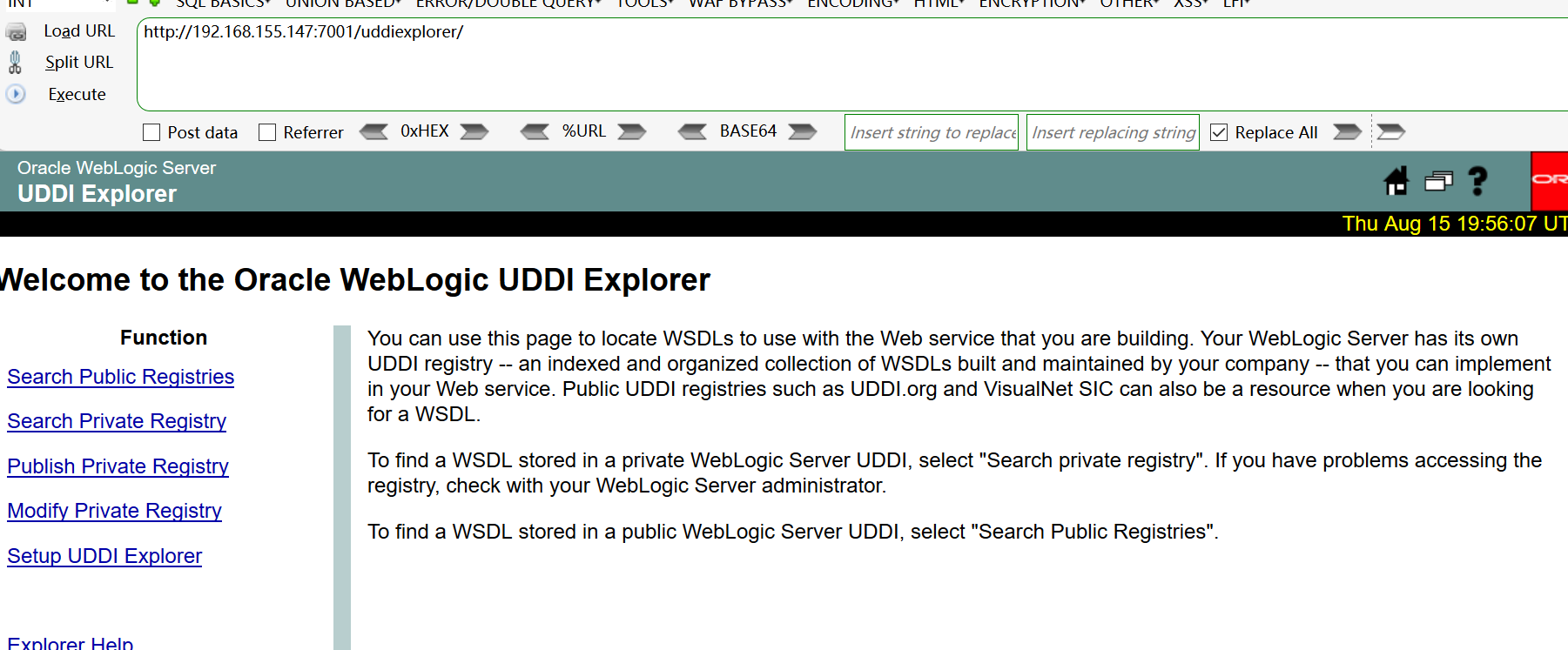Click the %URL label
This screenshot has height=650, width=1568.
pyautogui.click(x=583, y=131)
